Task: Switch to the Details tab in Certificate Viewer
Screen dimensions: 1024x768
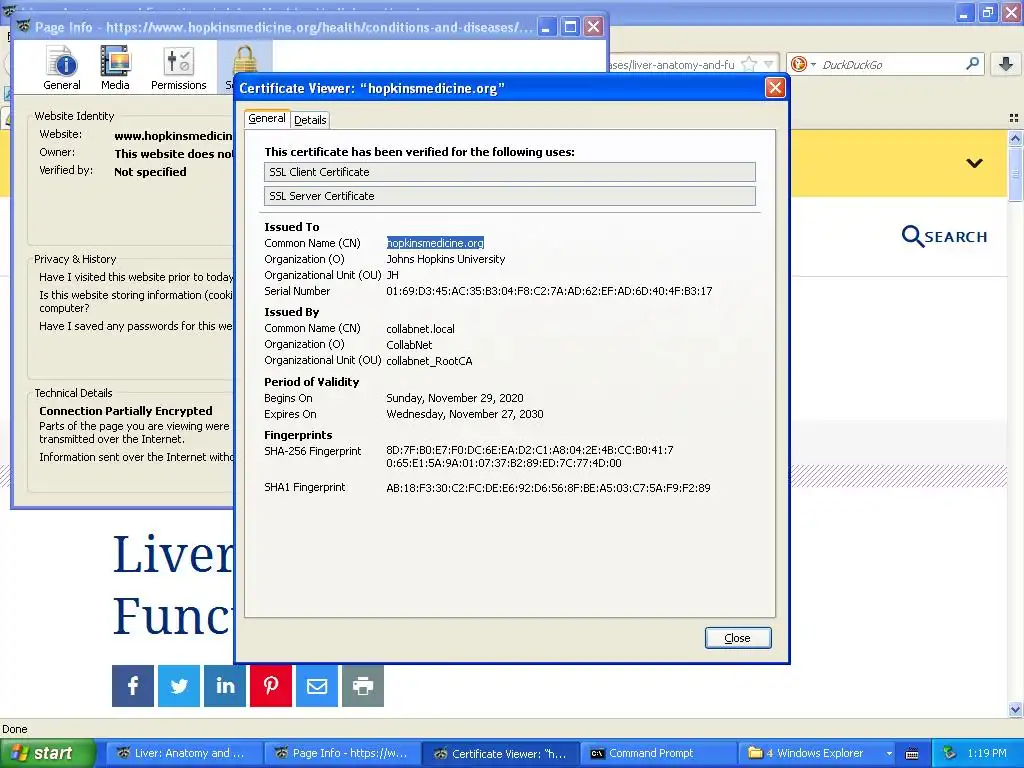Action: 310,120
